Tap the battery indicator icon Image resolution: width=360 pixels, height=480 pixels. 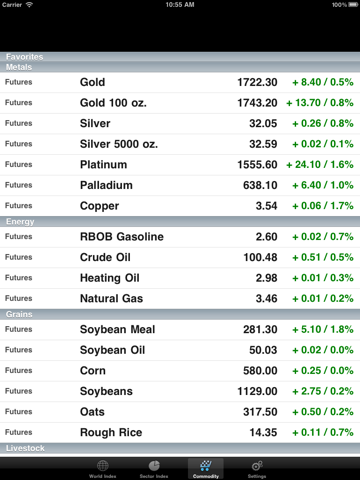[353, 5]
